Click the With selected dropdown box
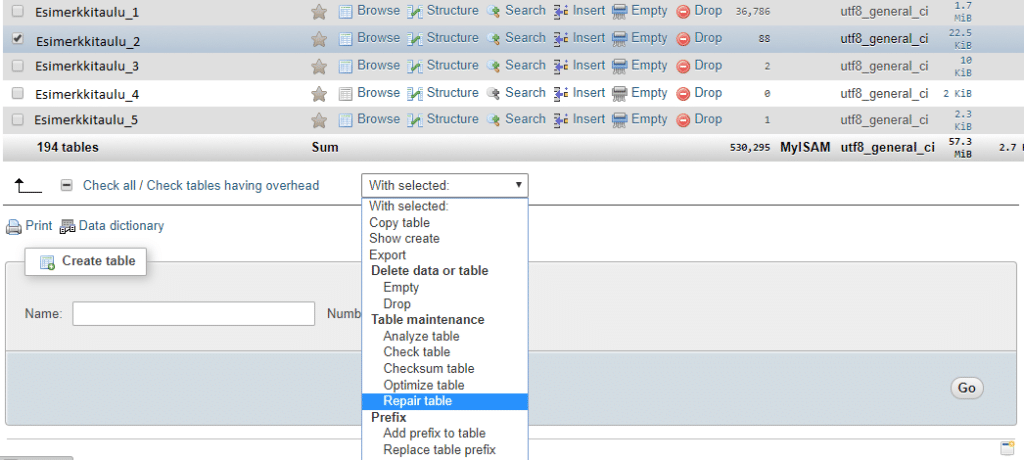The height and width of the screenshot is (460, 1024). click(x=444, y=185)
